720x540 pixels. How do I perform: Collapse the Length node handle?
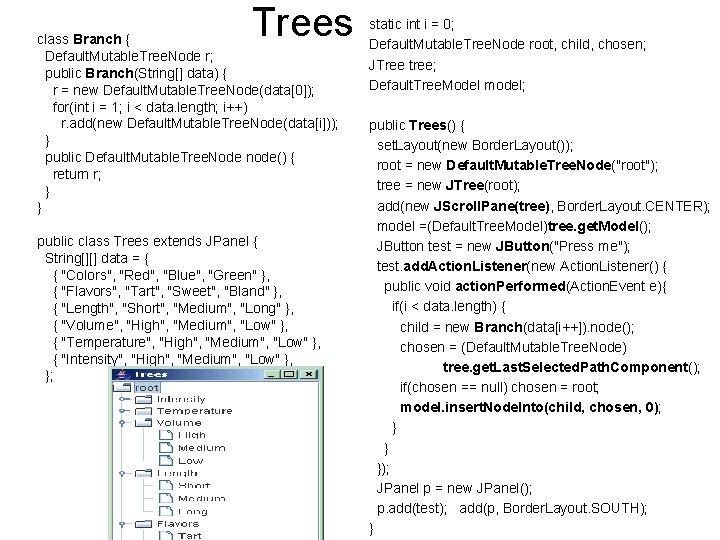coord(122,473)
